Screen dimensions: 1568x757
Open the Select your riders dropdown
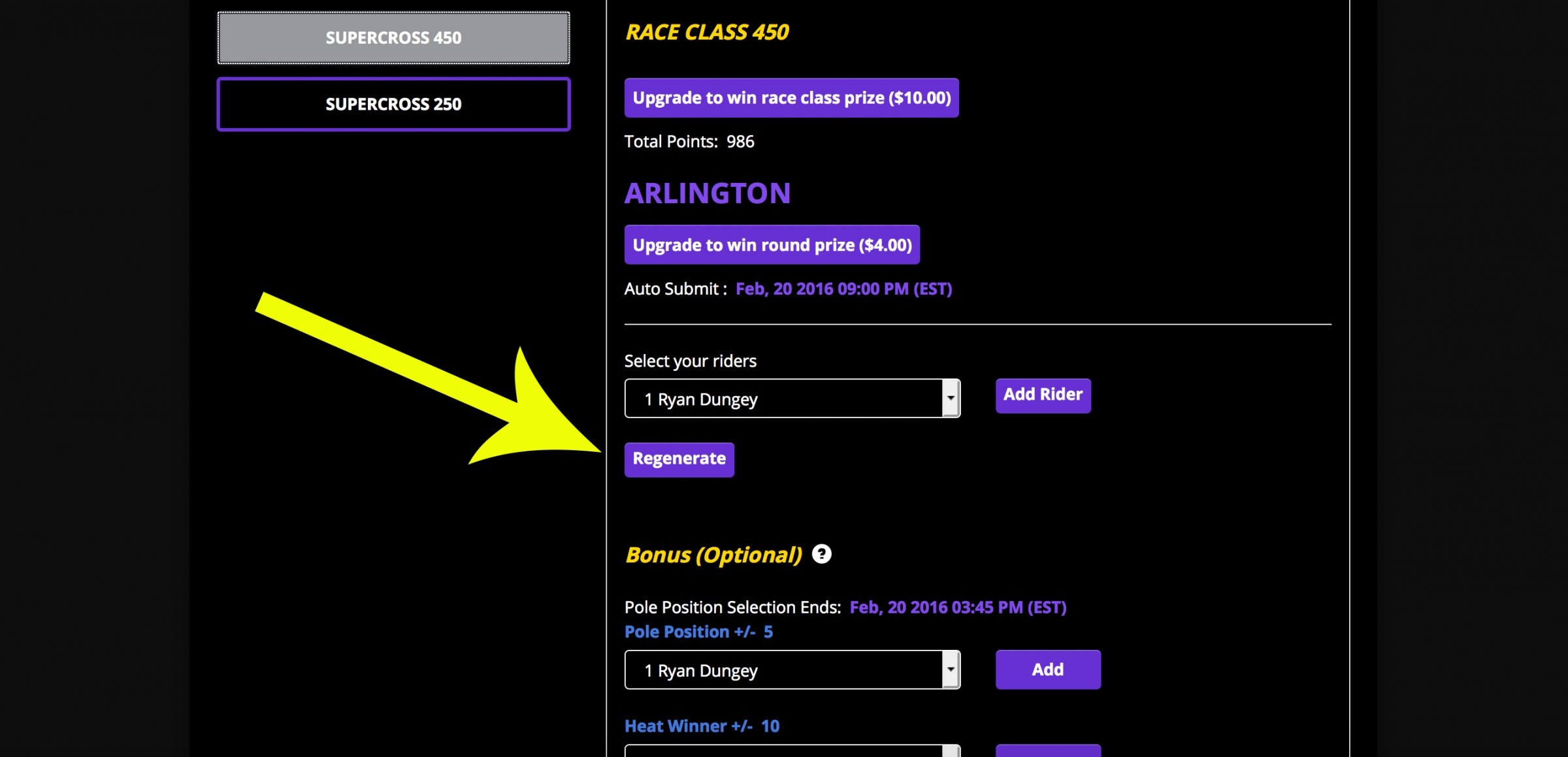click(792, 398)
